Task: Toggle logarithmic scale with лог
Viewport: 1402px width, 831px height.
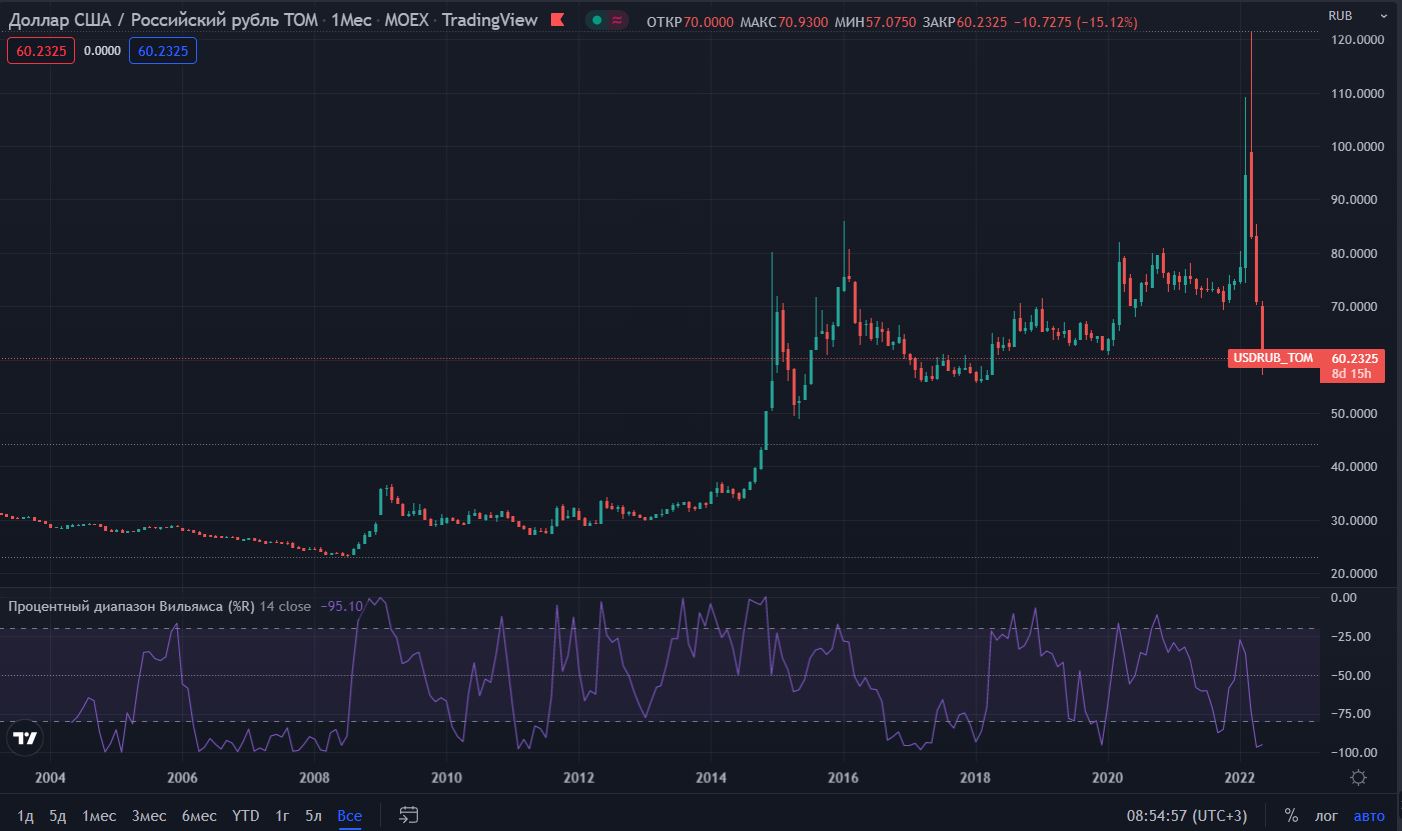Action: (1325, 815)
